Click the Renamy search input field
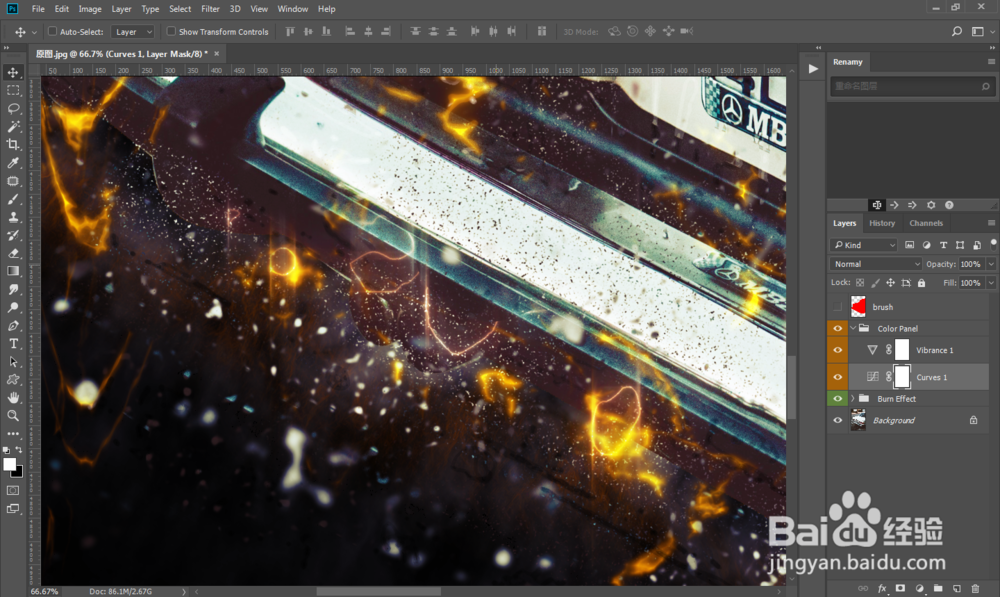The height and width of the screenshot is (597, 1000). (x=911, y=86)
